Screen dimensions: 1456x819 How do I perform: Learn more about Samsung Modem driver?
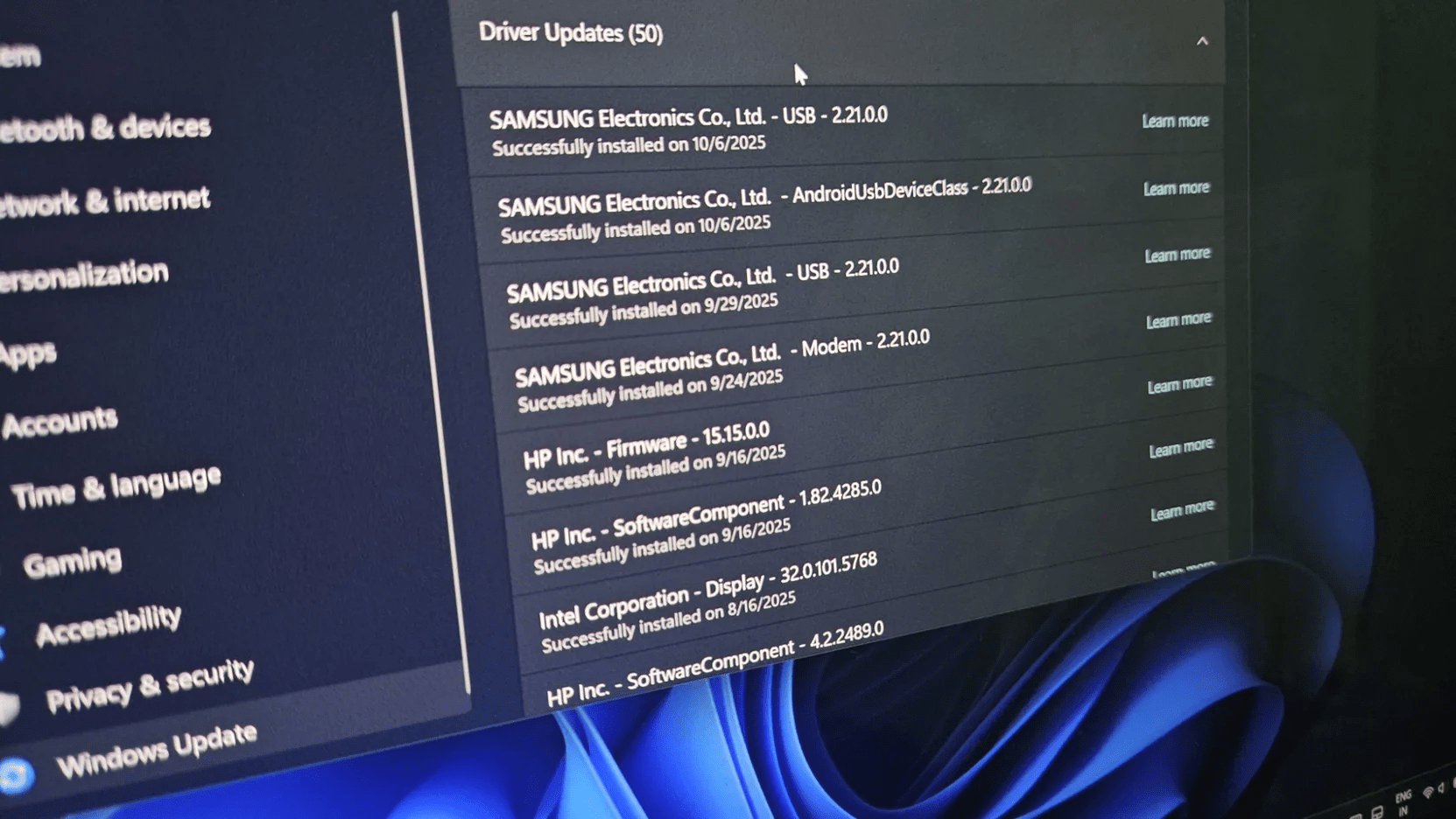click(1179, 319)
